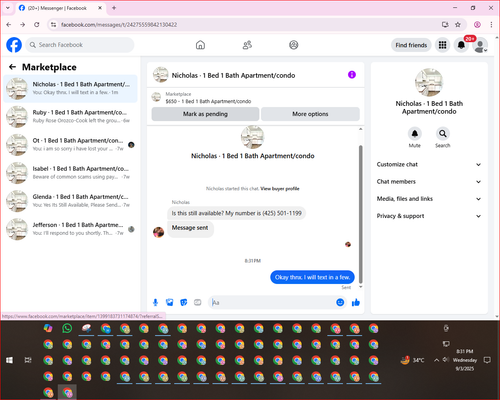Open the purple conversation information icon
This screenshot has width=500, height=400.
click(352, 75)
